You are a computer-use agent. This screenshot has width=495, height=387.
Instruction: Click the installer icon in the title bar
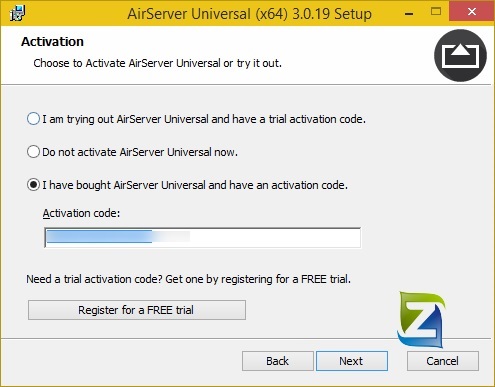pyautogui.click(x=17, y=13)
